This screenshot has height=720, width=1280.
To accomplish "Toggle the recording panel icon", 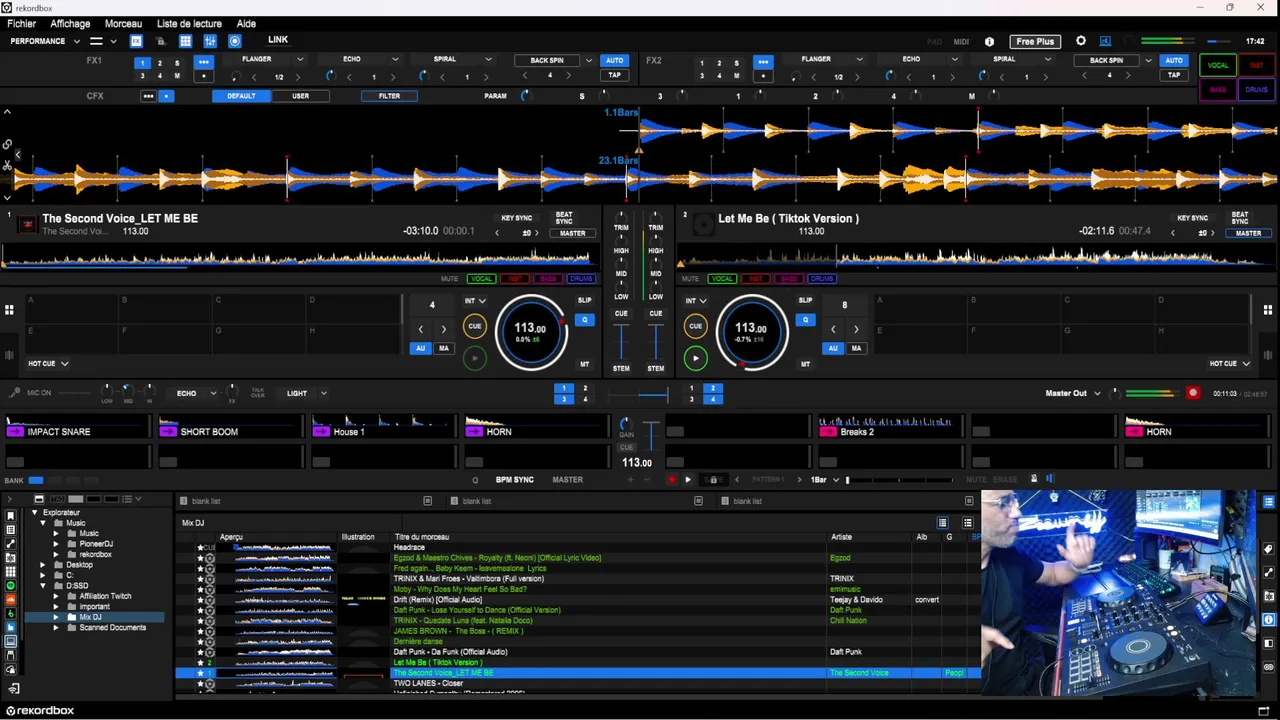I will (x=235, y=41).
